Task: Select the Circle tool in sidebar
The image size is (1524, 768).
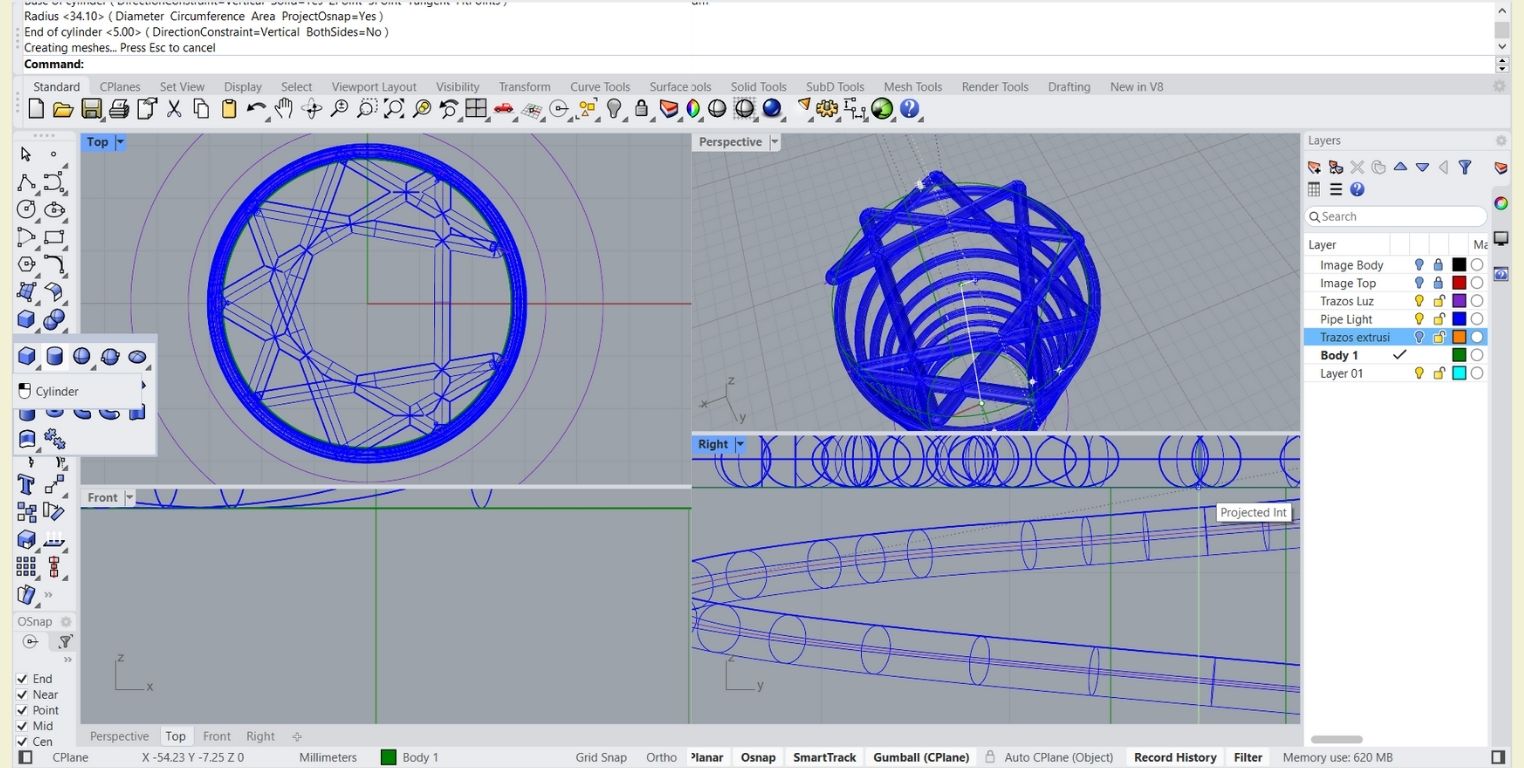Action: pos(27,210)
